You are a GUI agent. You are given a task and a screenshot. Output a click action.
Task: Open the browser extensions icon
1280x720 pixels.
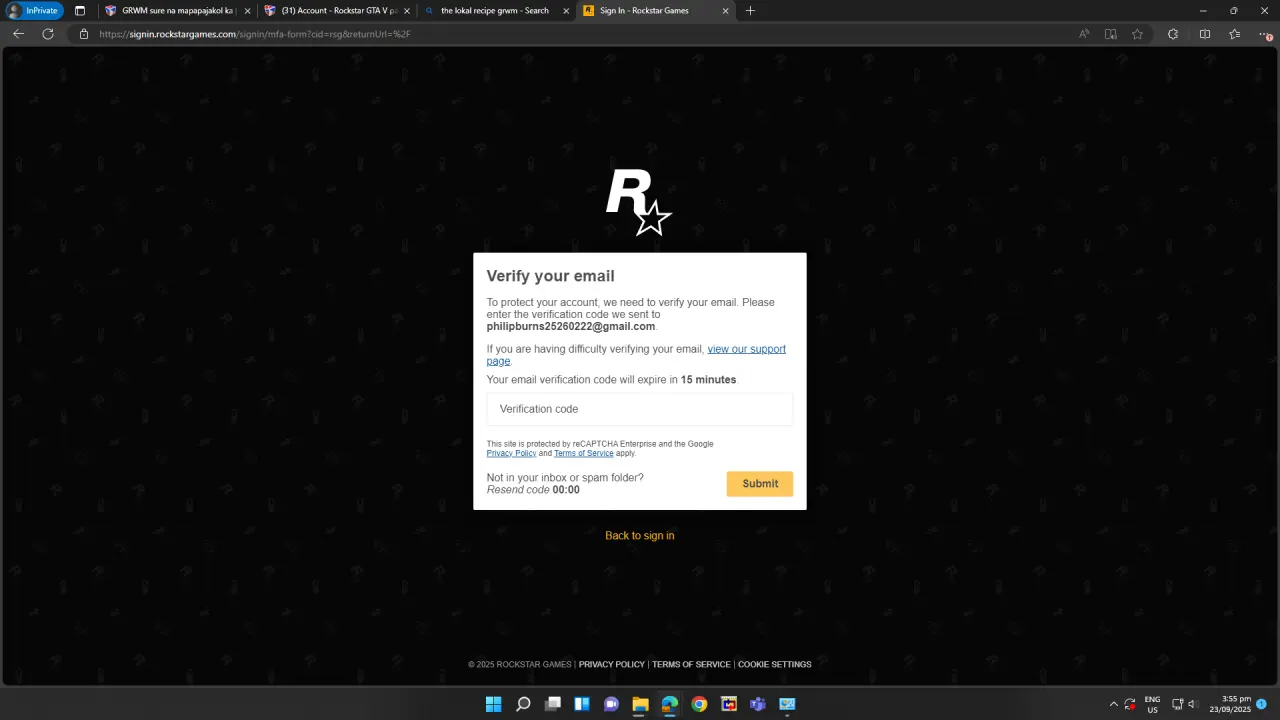[1173, 34]
